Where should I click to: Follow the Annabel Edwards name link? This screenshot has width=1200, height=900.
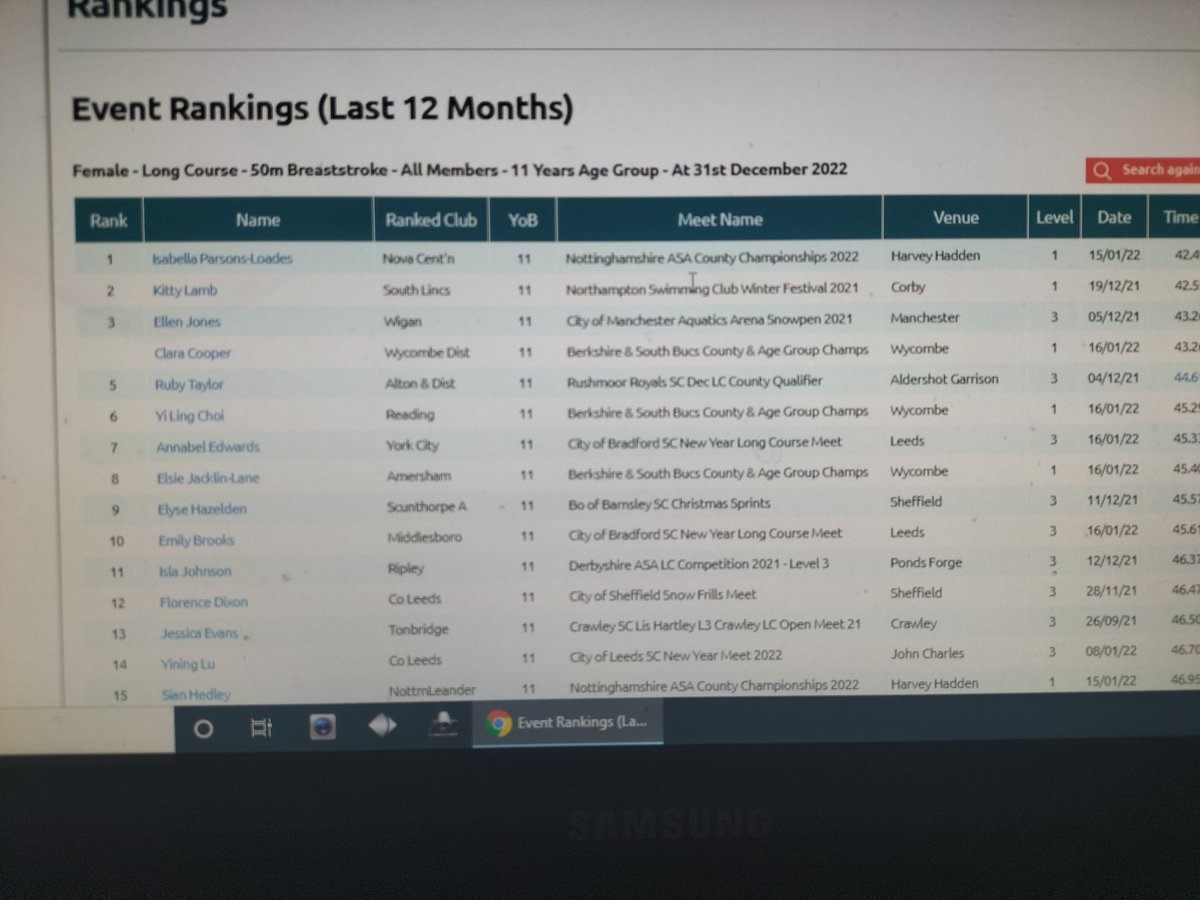coord(208,447)
